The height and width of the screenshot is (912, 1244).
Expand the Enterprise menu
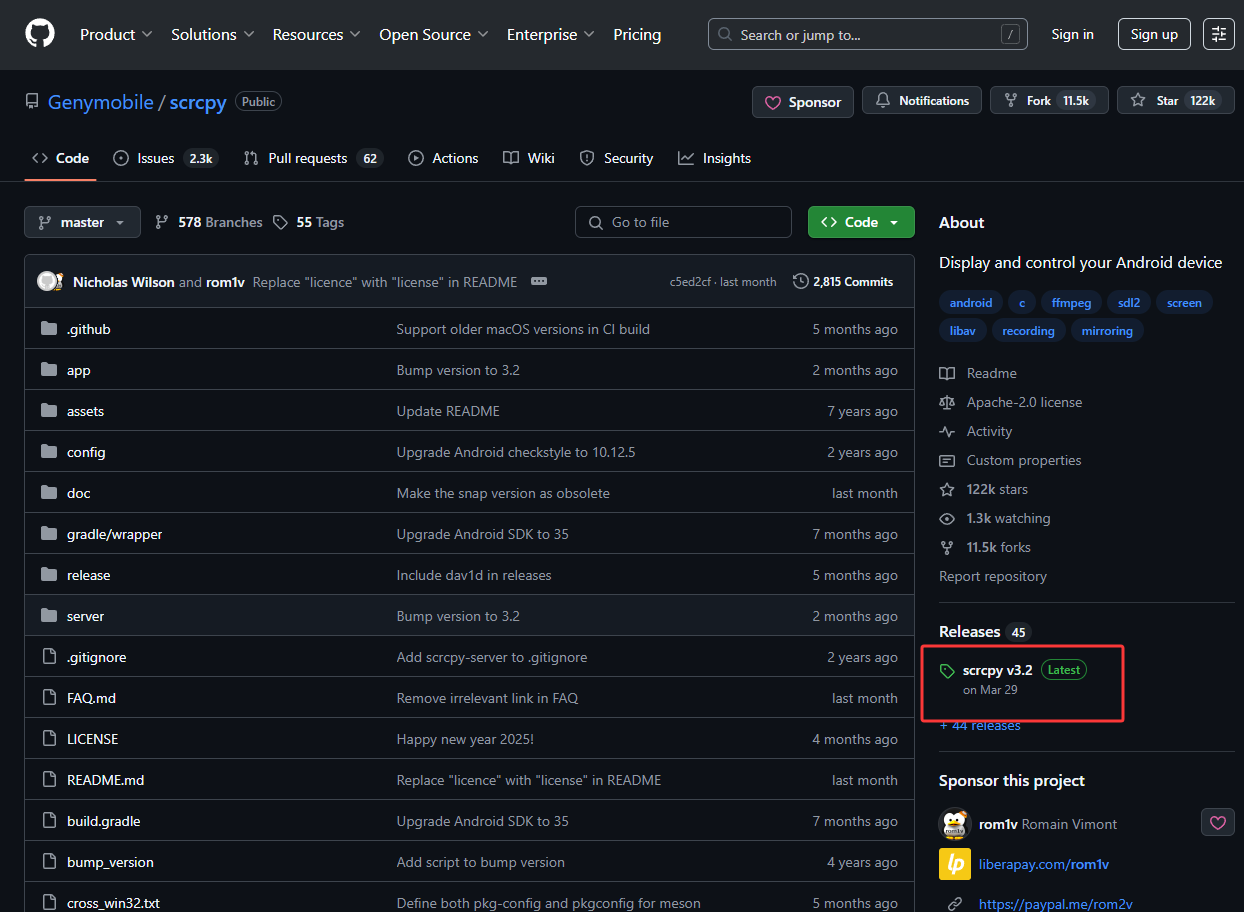pos(551,34)
